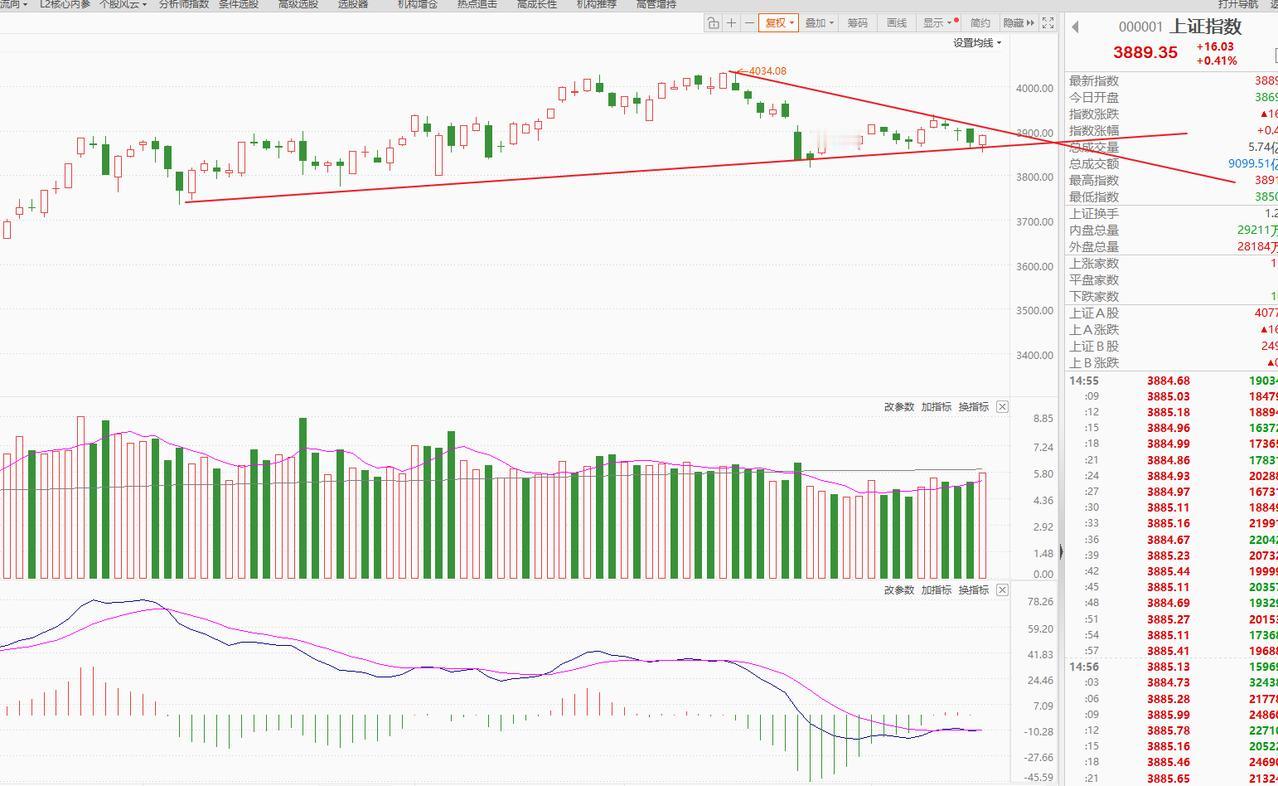Close the volume indicator panel
Image resolution: width=1278 pixels, height=786 pixels.
click(1002, 407)
